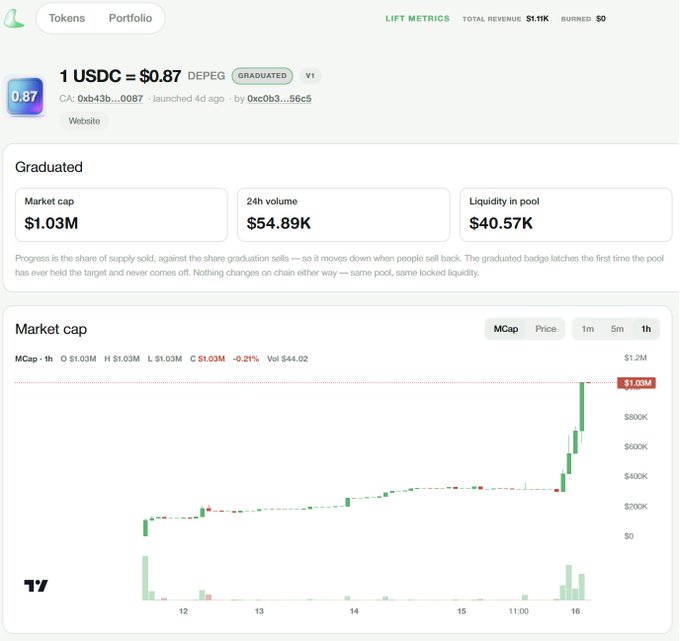Switch chart to Price view
This screenshot has width=680, height=641.
click(x=546, y=329)
